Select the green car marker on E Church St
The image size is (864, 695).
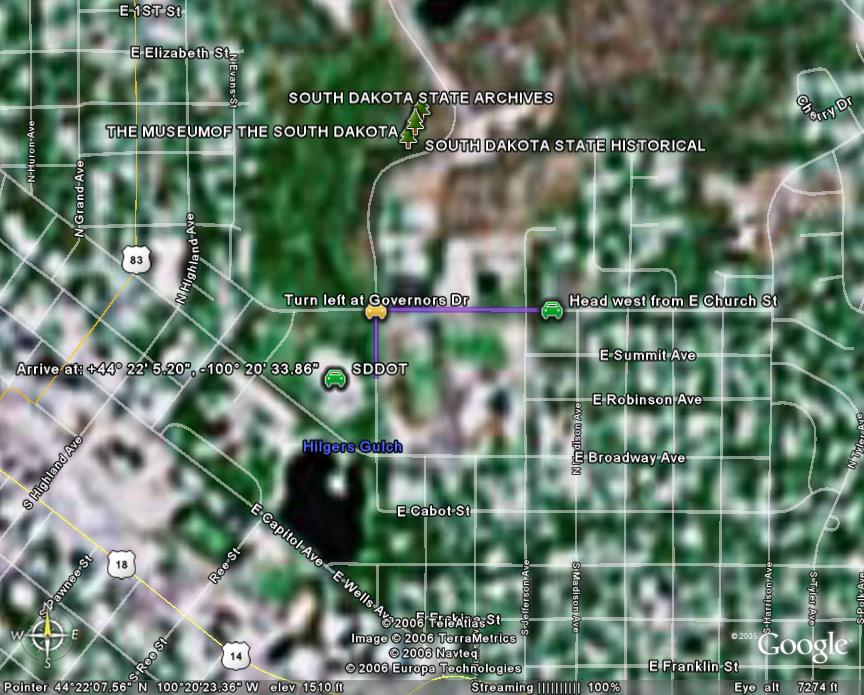coord(552,310)
